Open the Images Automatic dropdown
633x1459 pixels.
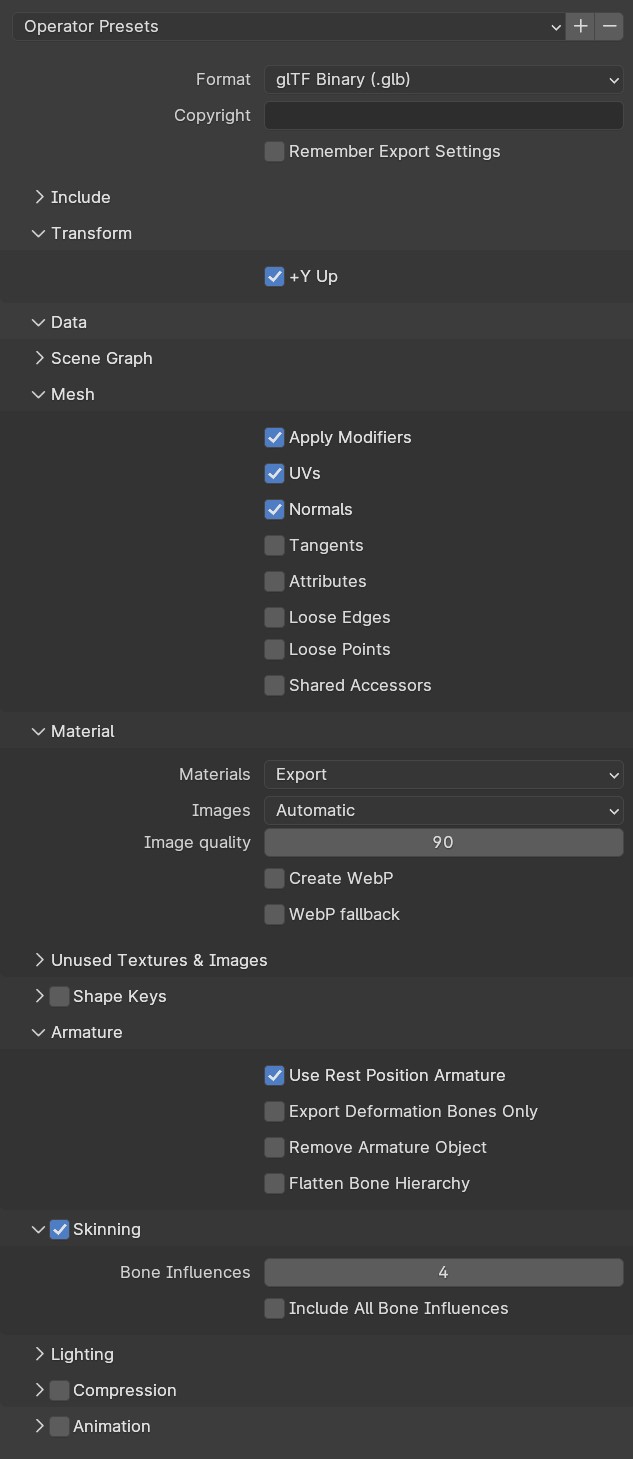coord(443,810)
